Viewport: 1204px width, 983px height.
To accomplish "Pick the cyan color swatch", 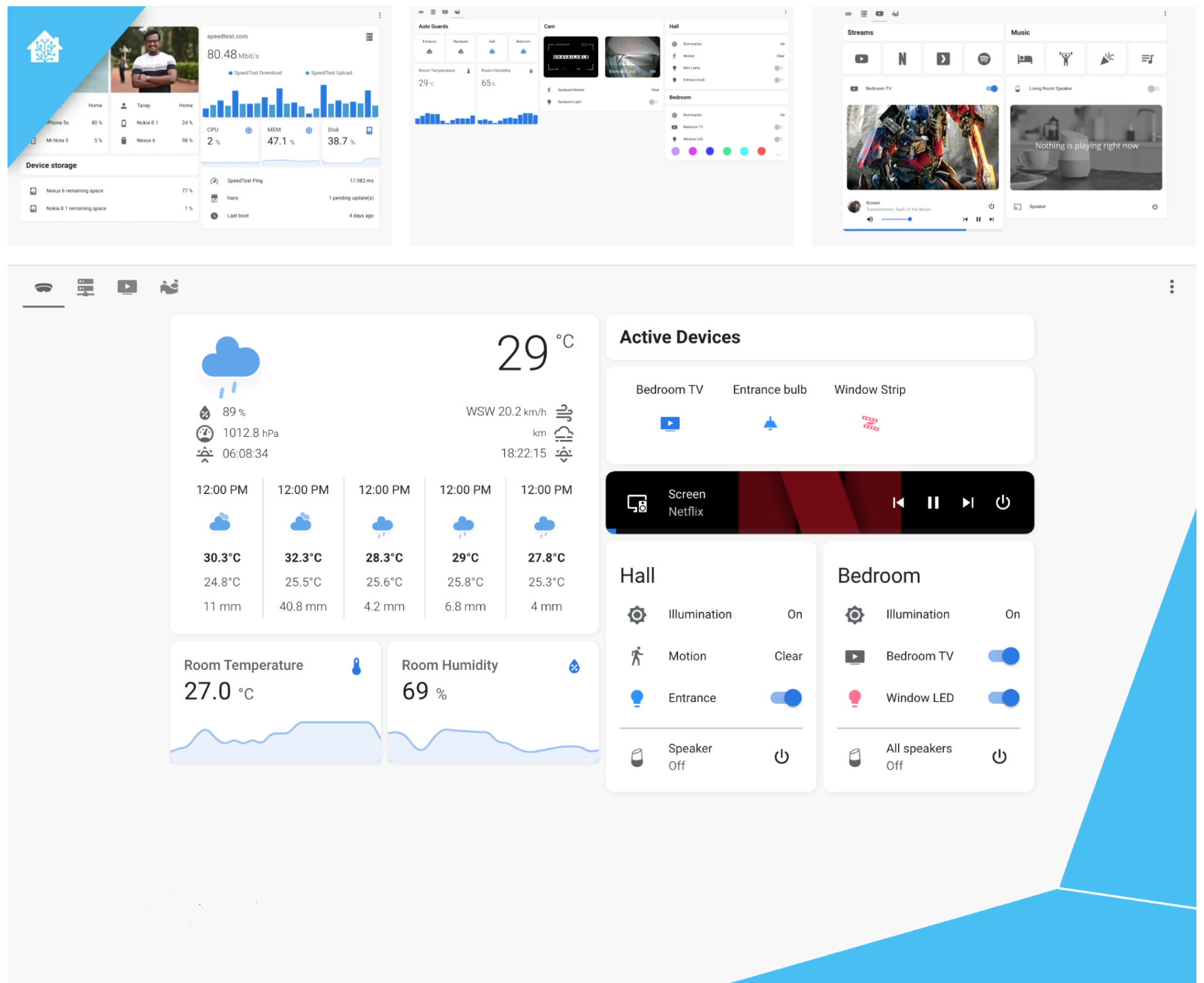I will (x=744, y=151).
